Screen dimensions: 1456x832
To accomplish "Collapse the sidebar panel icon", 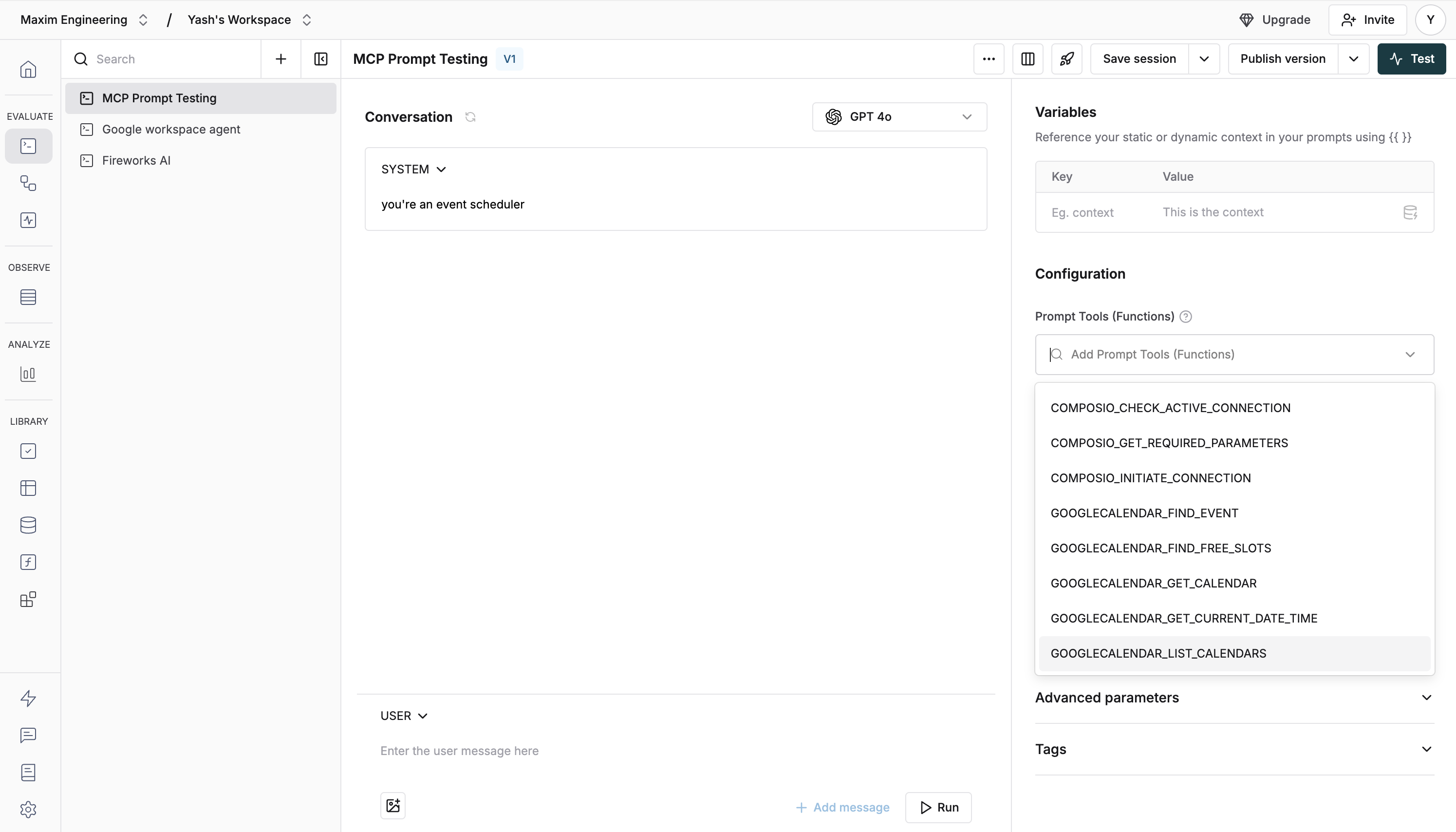I will pos(320,59).
